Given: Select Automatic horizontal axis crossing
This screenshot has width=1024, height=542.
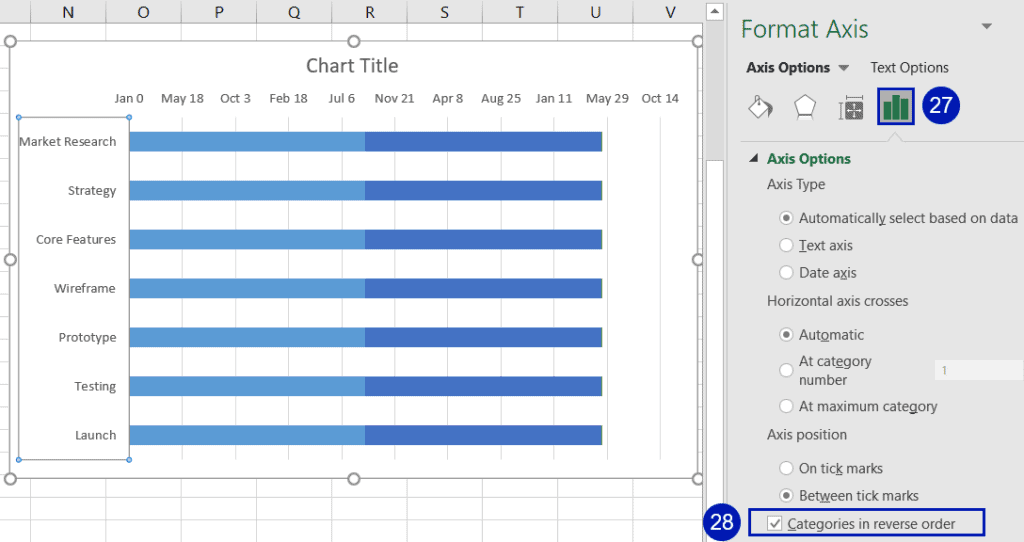Looking at the screenshot, I should [786, 335].
